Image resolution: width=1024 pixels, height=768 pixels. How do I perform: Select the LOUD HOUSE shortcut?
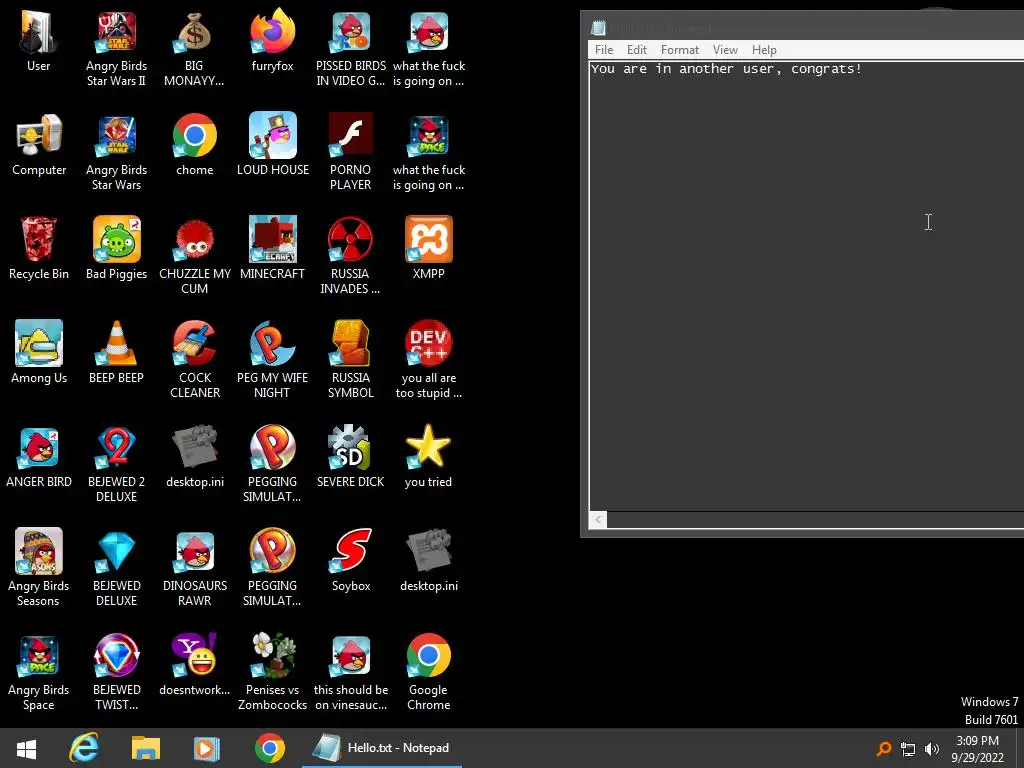click(272, 145)
